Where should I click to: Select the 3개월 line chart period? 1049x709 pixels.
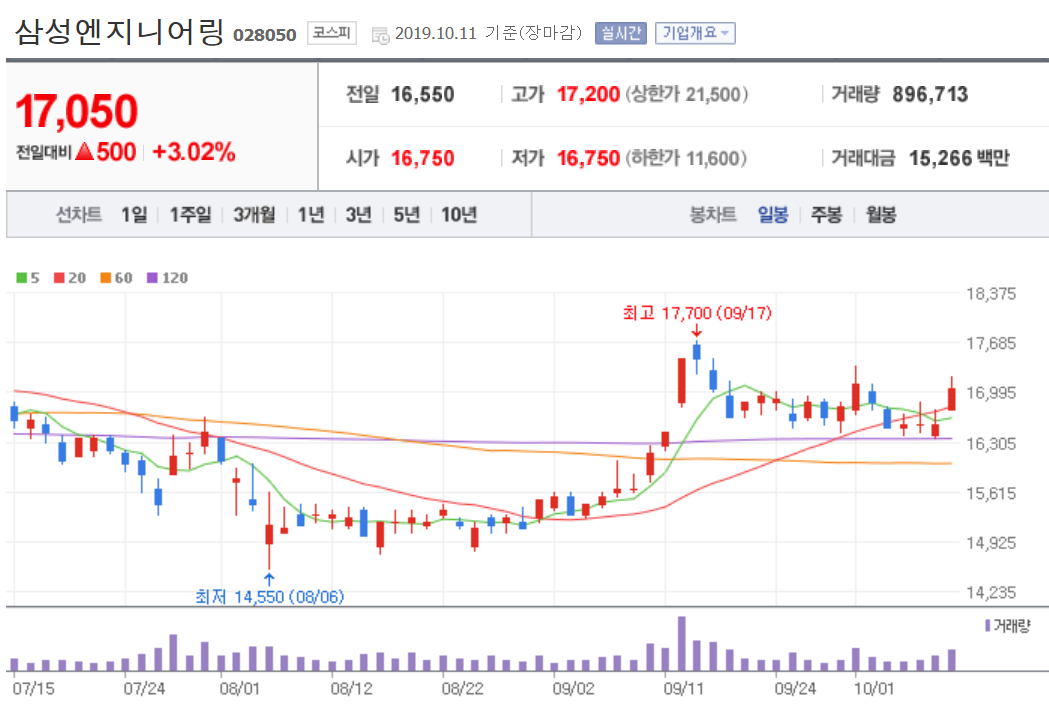coord(254,215)
